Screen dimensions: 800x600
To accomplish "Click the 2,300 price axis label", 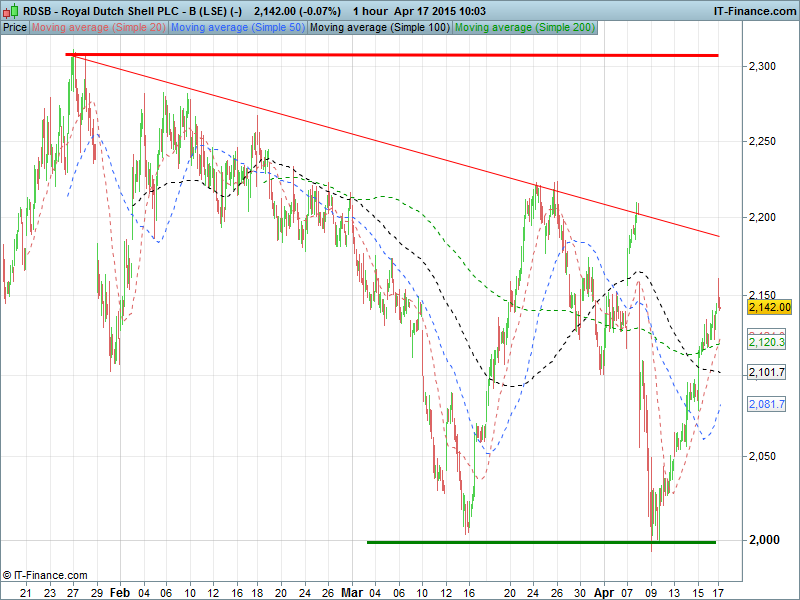I will pyautogui.click(x=762, y=66).
